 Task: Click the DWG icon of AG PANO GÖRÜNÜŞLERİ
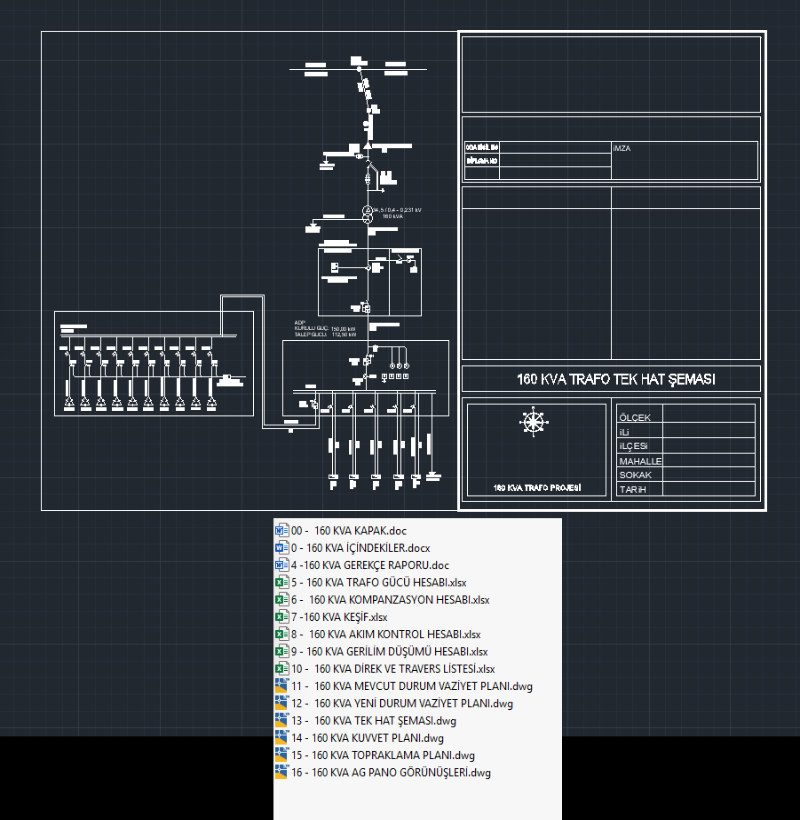pyautogui.click(x=281, y=772)
